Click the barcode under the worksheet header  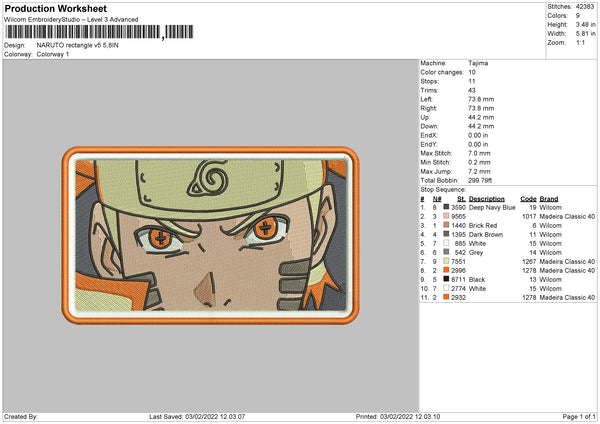pyautogui.click(x=99, y=32)
